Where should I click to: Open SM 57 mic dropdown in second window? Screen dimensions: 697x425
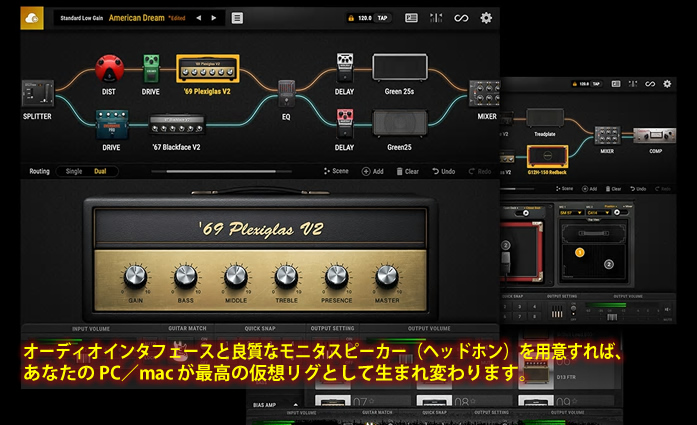pyautogui.click(x=571, y=213)
